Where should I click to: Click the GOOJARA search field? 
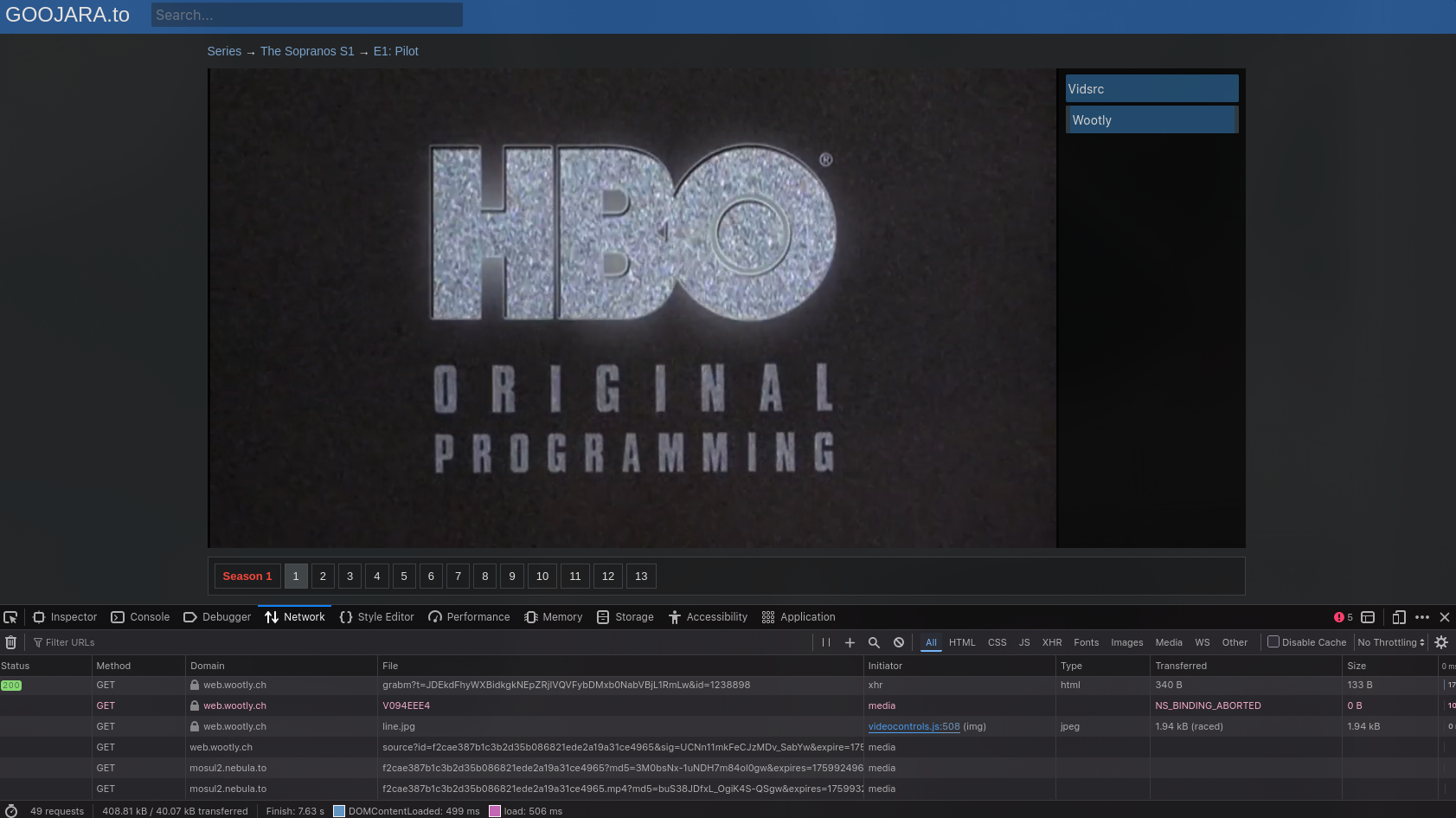point(306,15)
